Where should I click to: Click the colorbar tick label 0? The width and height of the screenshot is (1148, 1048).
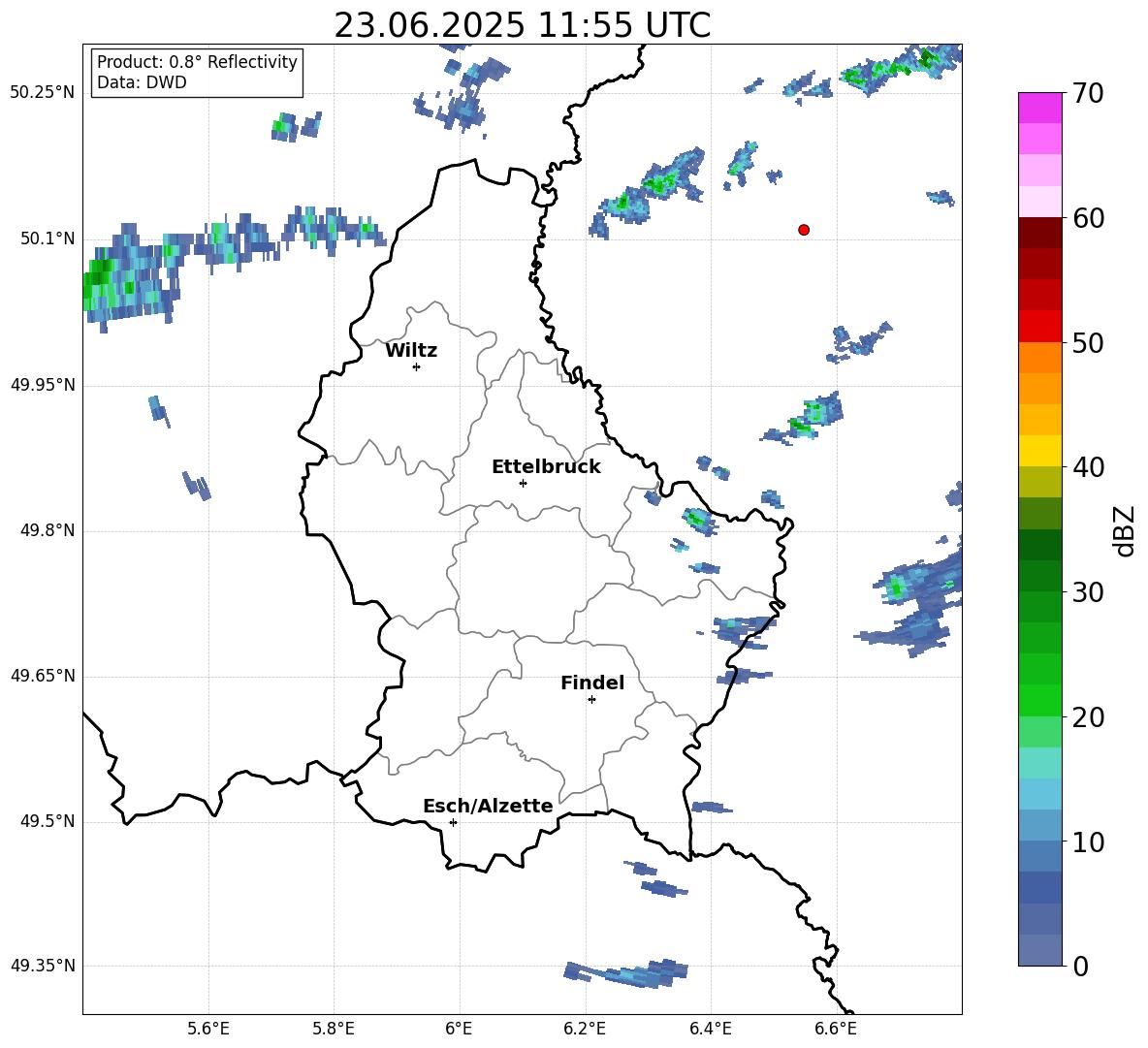(x=1080, y=967)
